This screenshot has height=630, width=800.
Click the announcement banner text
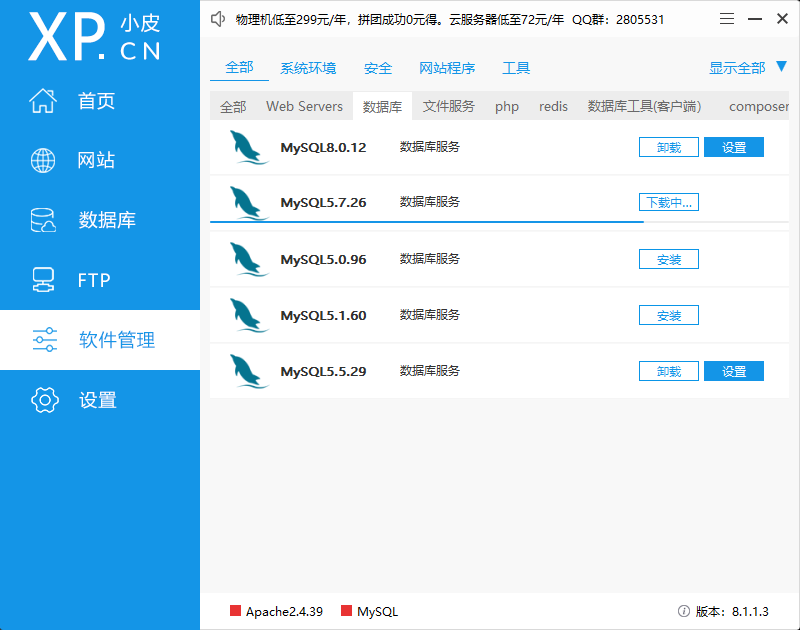(450, 20)
